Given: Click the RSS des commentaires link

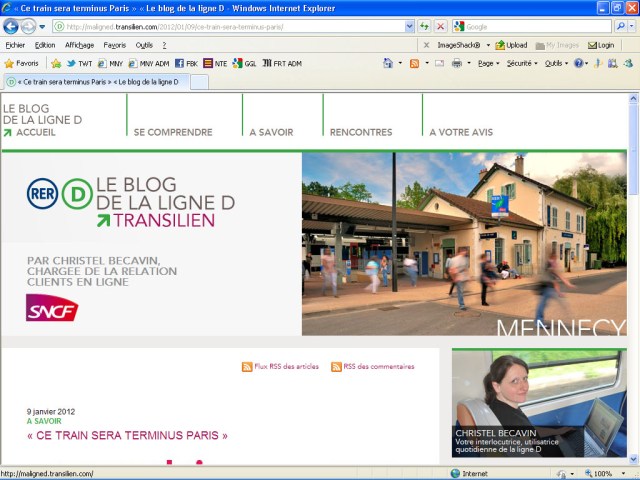Looking at the screenshot, I should (378, 367).
